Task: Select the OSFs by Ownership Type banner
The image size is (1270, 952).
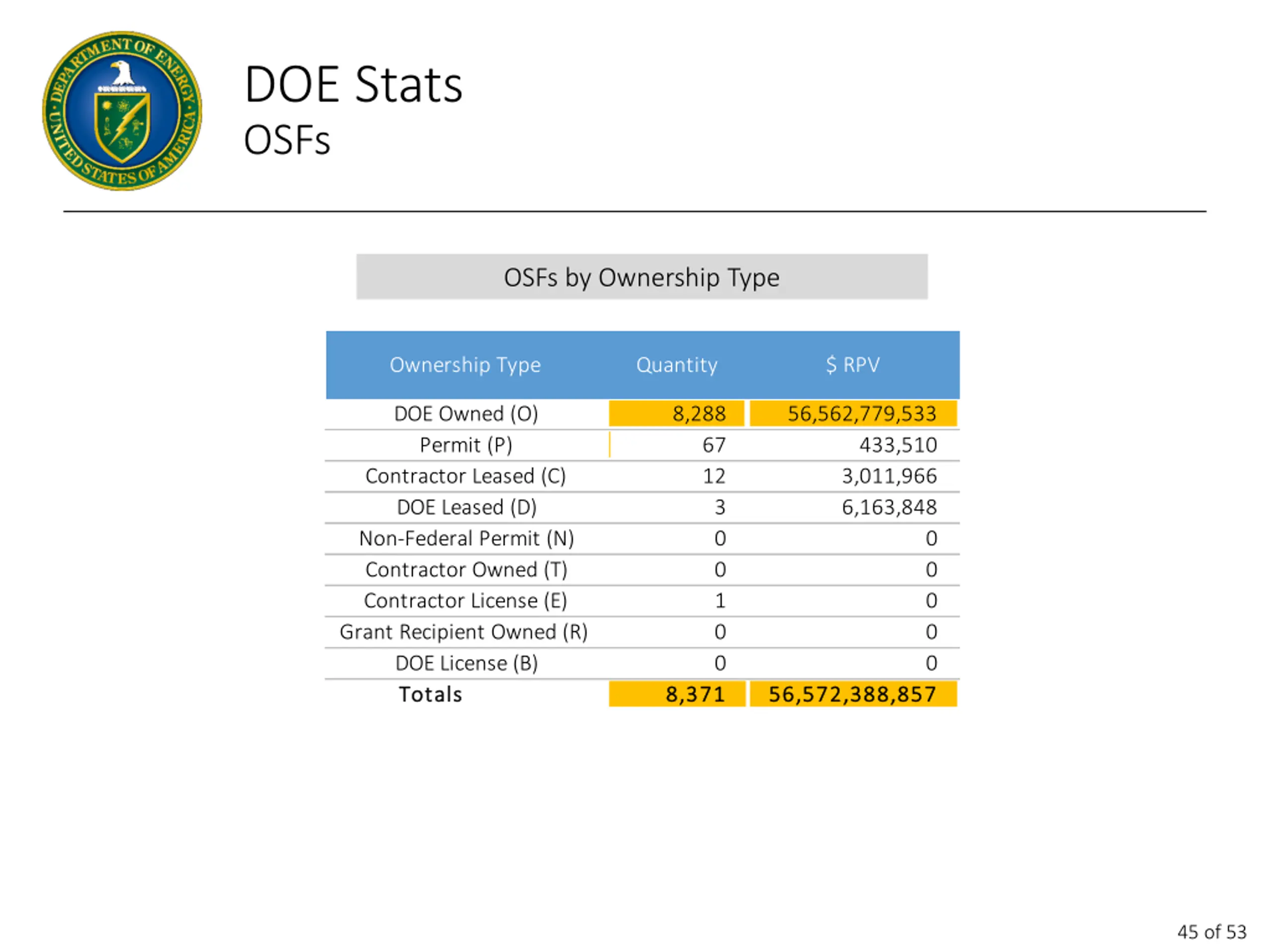Action: 641,277
